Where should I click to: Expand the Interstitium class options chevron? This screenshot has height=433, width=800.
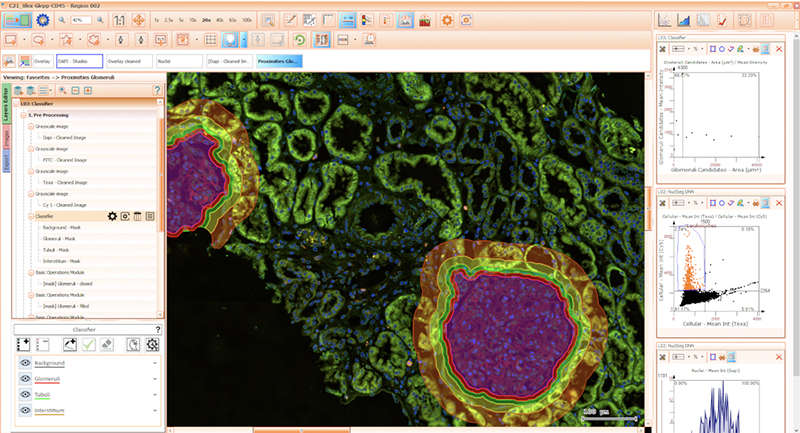pos(155,410)
